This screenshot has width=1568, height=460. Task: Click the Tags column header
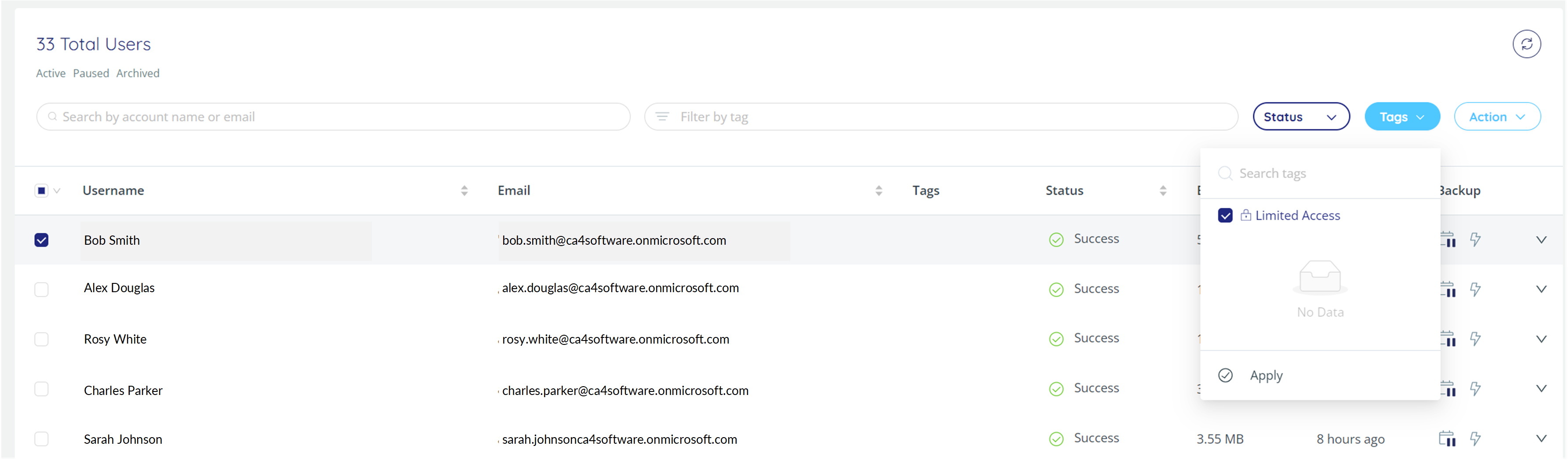pos(925,190)
